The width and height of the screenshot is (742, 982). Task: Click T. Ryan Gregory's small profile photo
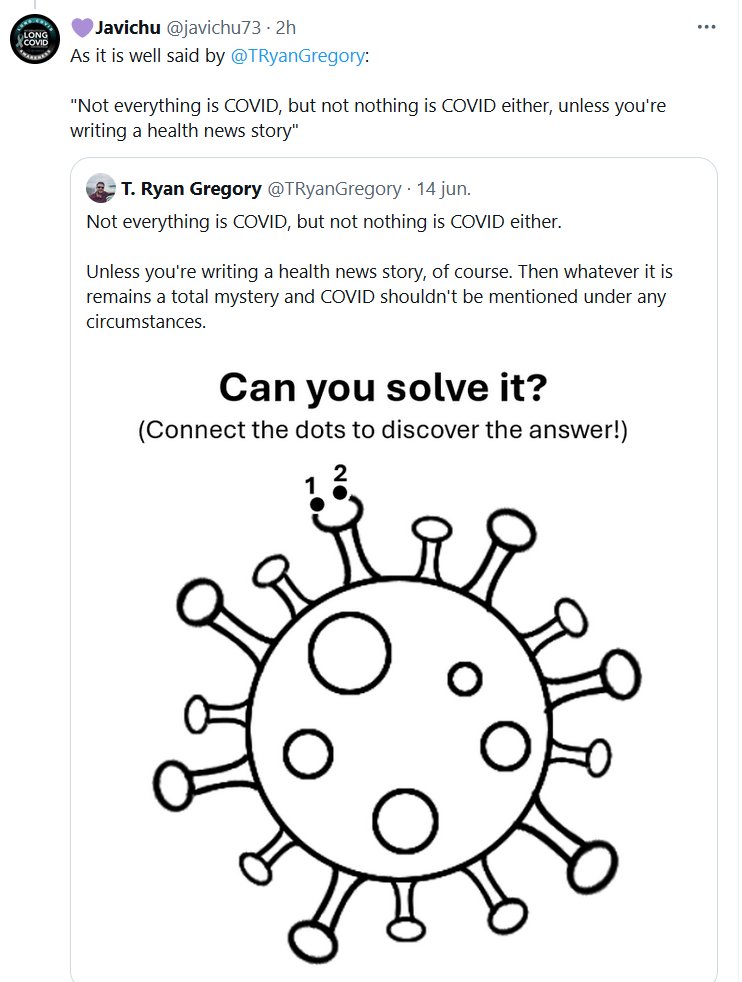click(101, 188)
